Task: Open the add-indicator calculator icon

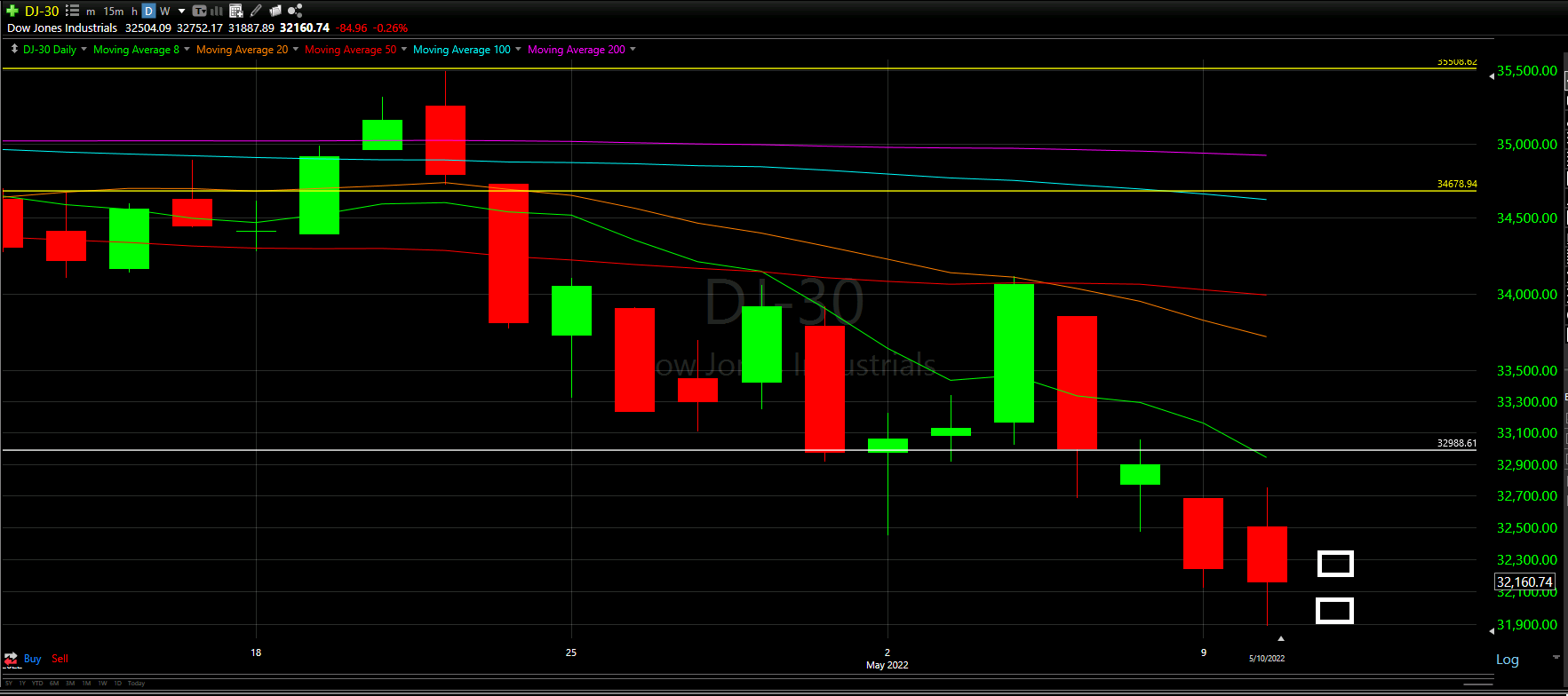Action: 236,11
